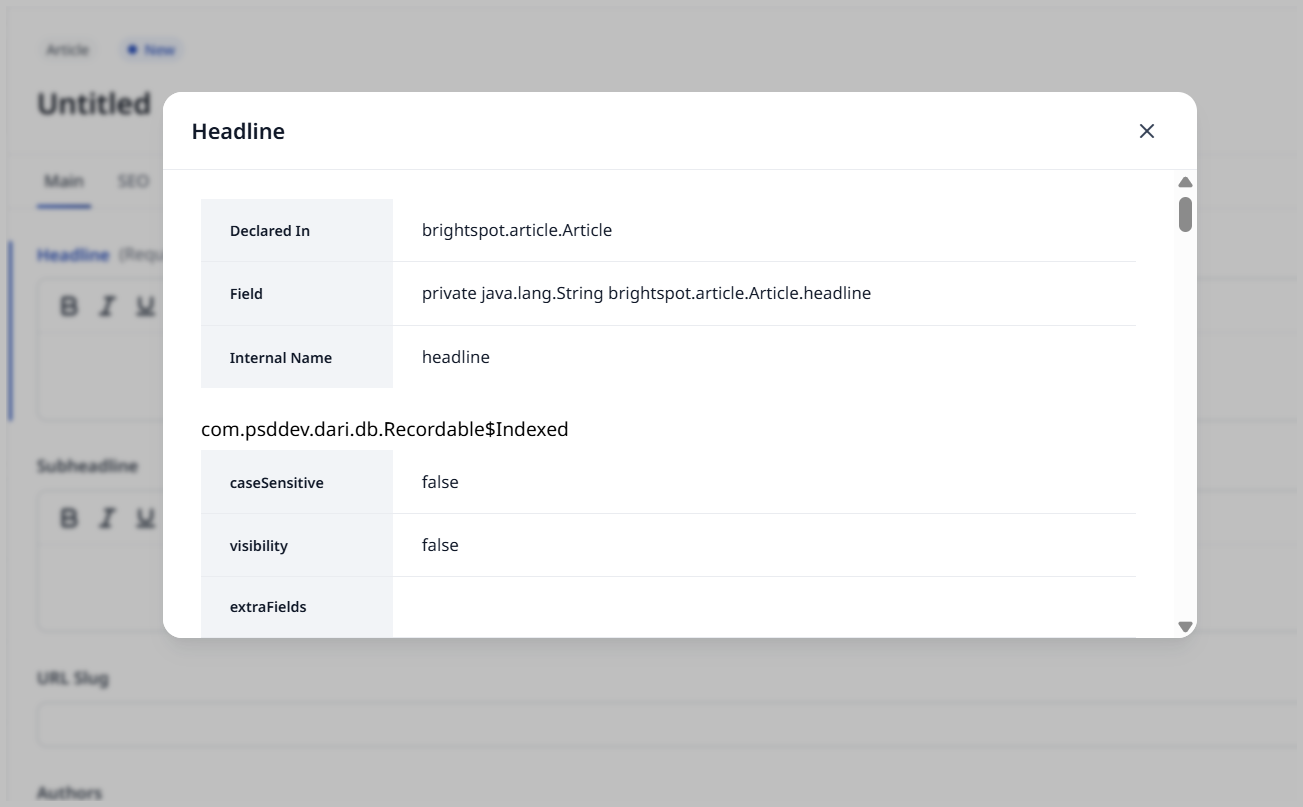Click the blue New status badge

coord(151,48)
